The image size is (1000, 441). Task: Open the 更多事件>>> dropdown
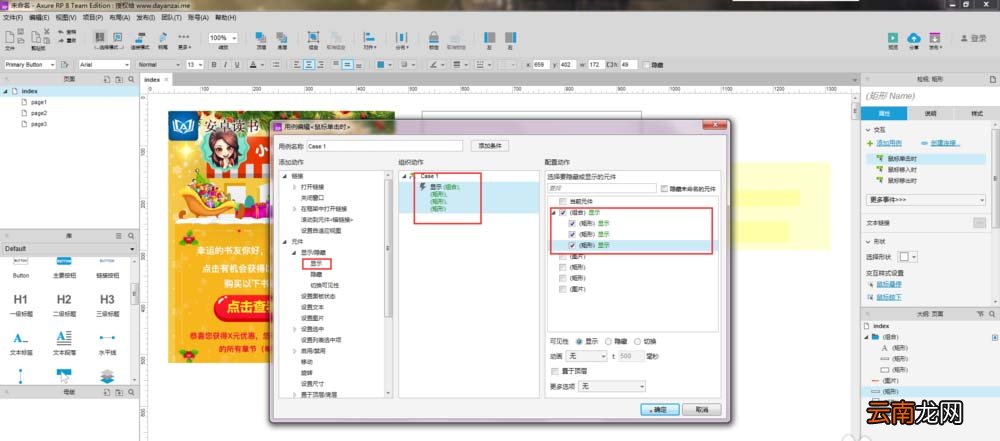(x=926, y=200)
